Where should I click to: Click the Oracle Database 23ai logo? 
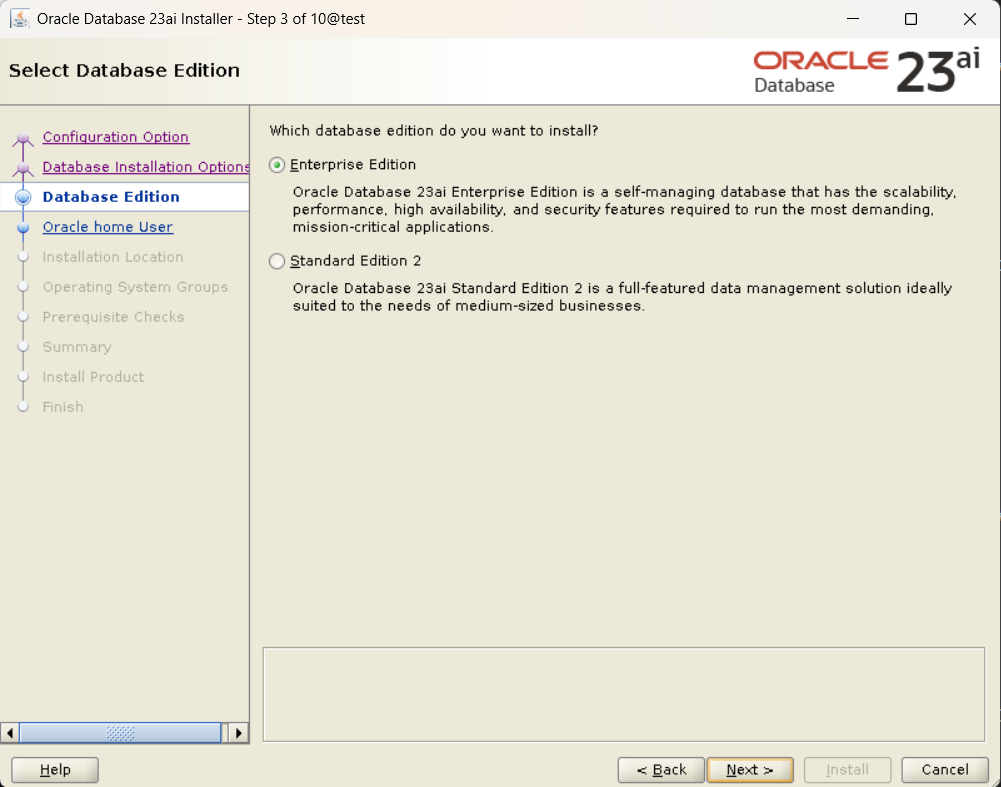coord(866,71)
